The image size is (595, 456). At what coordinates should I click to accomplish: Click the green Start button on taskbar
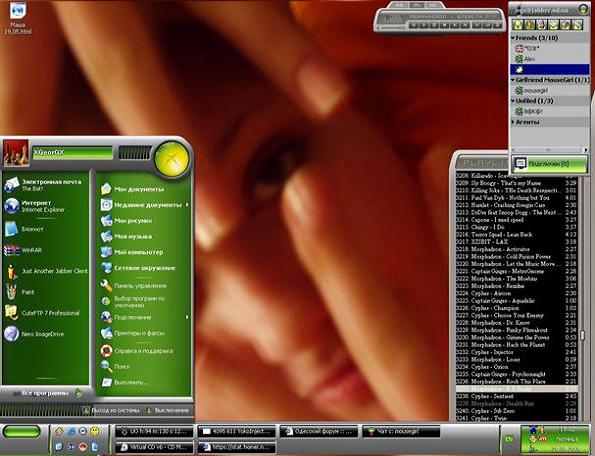[21, 432]
